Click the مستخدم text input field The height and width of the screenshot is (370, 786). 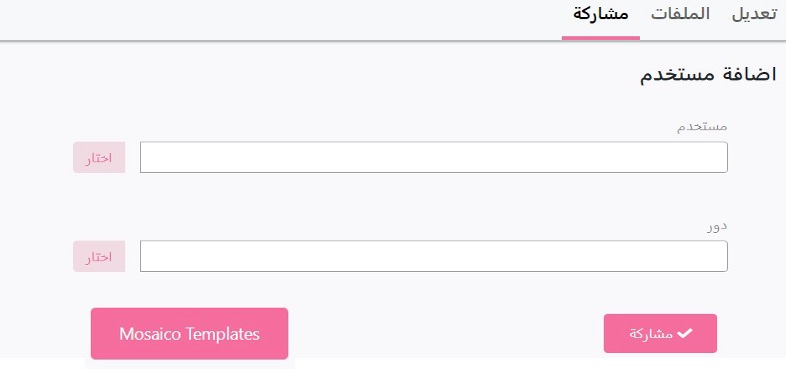click(x=434, y=157)
